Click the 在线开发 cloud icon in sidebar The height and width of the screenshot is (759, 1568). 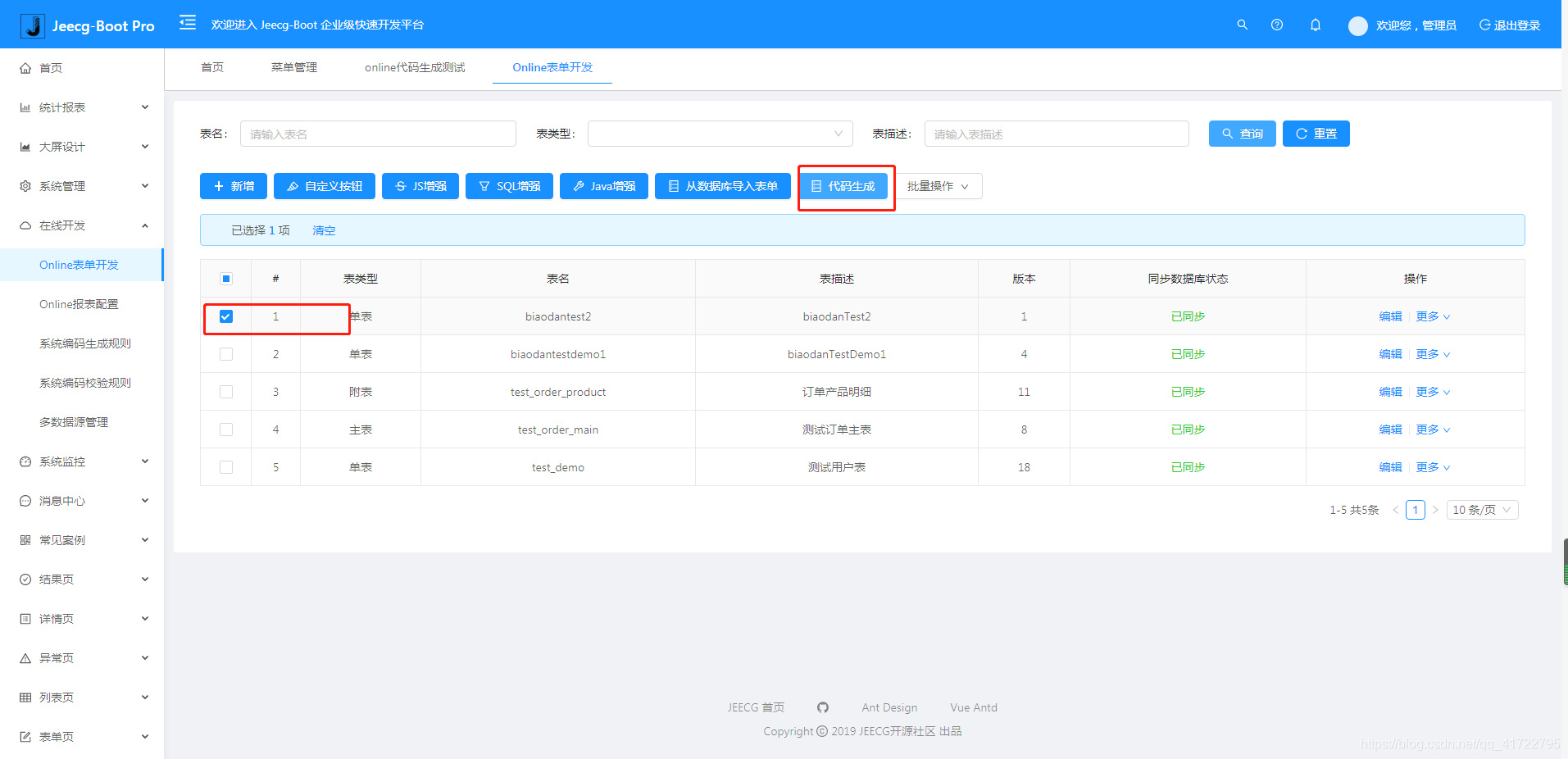(25, 225)
